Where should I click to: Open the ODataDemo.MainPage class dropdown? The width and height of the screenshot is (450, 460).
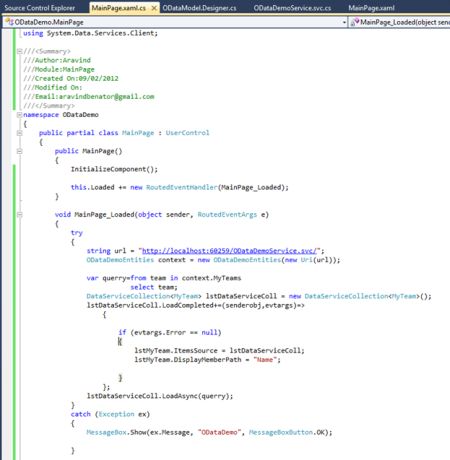tap(344, 22)
